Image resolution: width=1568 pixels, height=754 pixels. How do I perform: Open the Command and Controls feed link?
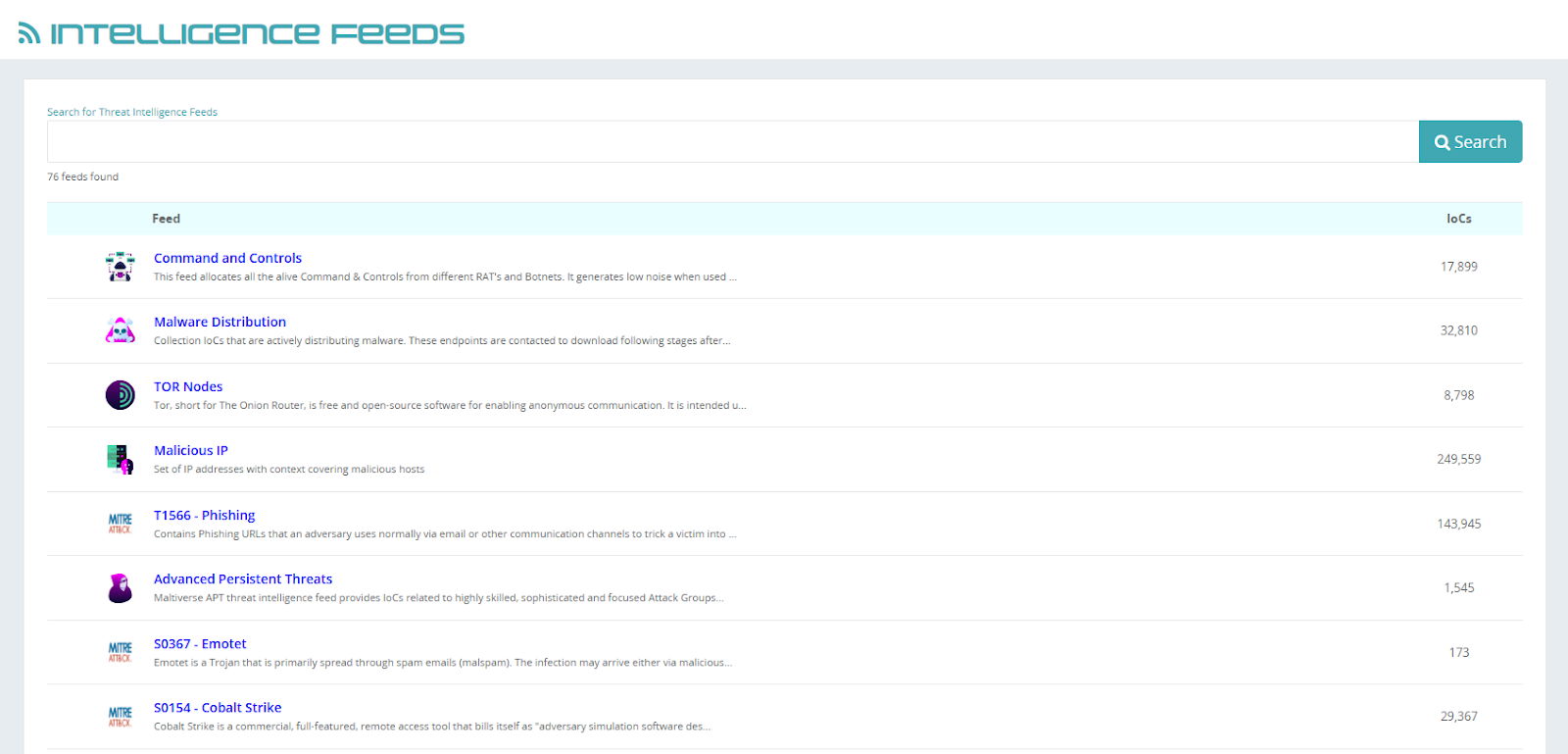227,258
